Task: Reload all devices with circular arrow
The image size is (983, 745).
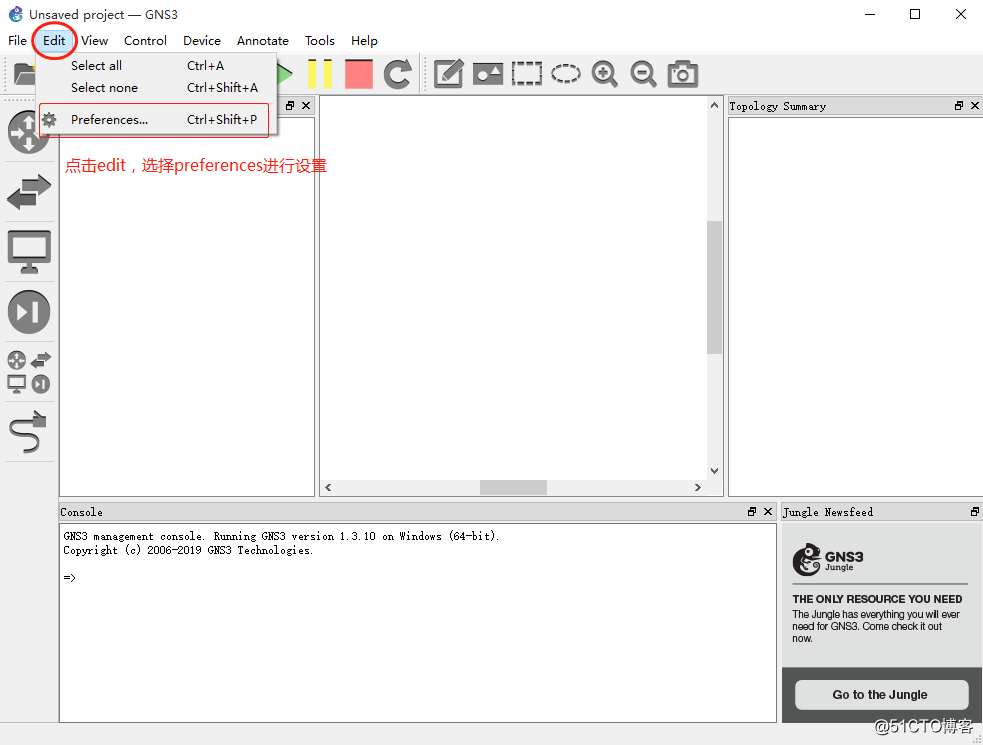Action: click(397, 74)
